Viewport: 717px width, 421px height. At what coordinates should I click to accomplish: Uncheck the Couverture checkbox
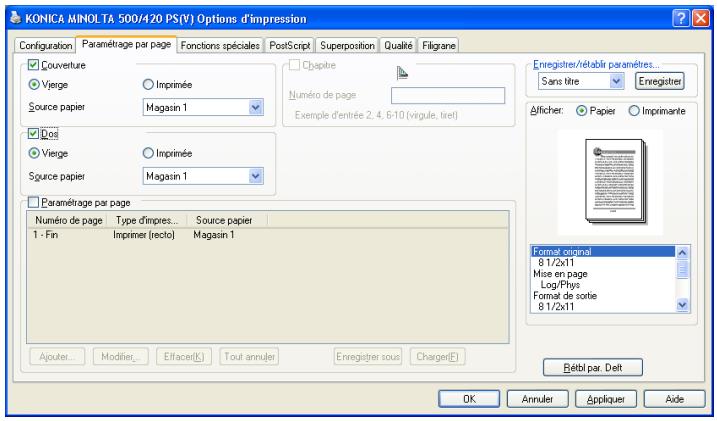click(33, 65)
